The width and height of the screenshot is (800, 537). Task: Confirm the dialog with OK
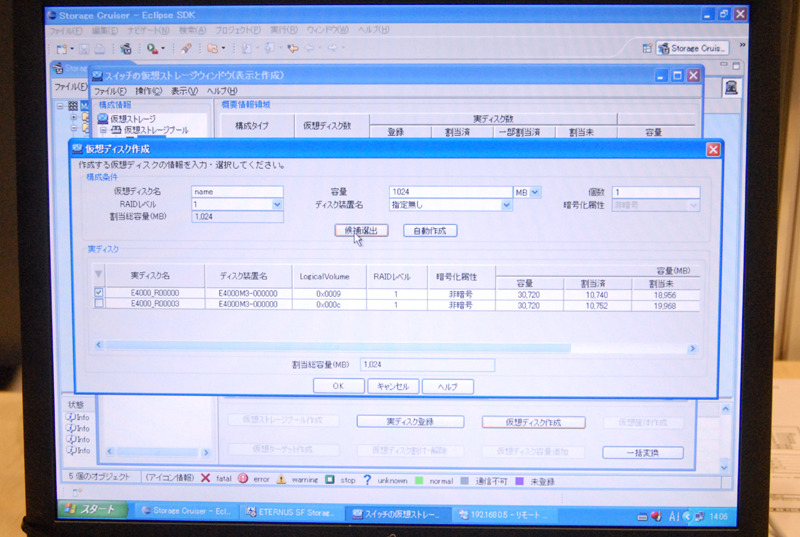coord(338,386)
